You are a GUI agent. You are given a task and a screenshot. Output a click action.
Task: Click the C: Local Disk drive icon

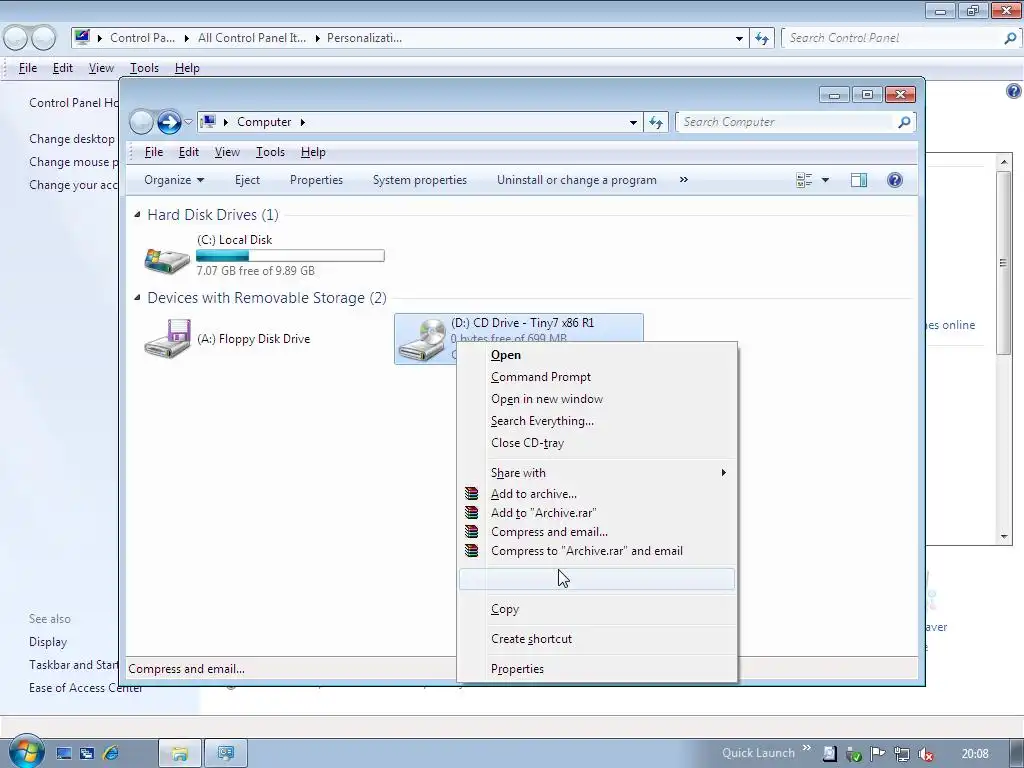point(167,259)
